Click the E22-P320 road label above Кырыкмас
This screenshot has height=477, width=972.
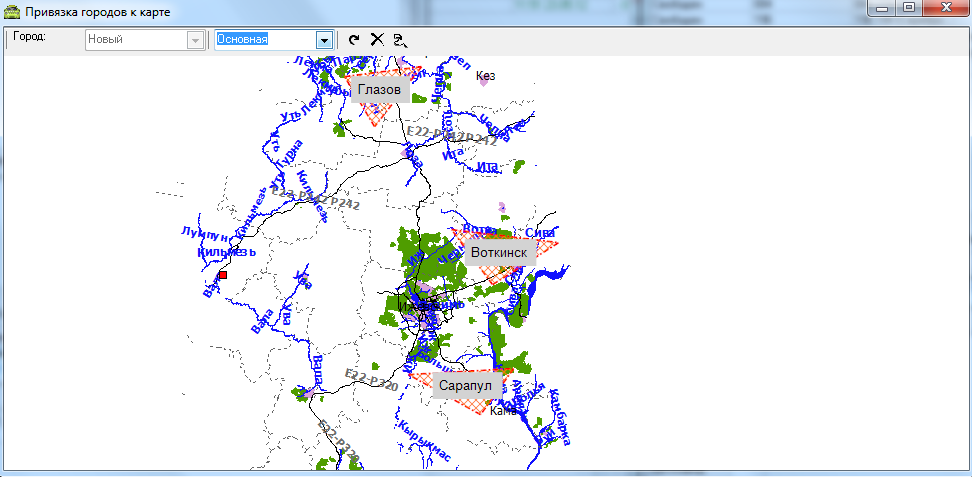tap(371, 380)
